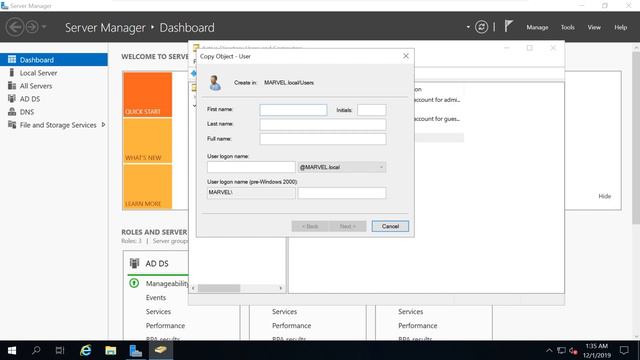Image resolution: width=640 pixels, height=360 pixels.
Task: Click the DNS sidebar icon
Action: 12,112
